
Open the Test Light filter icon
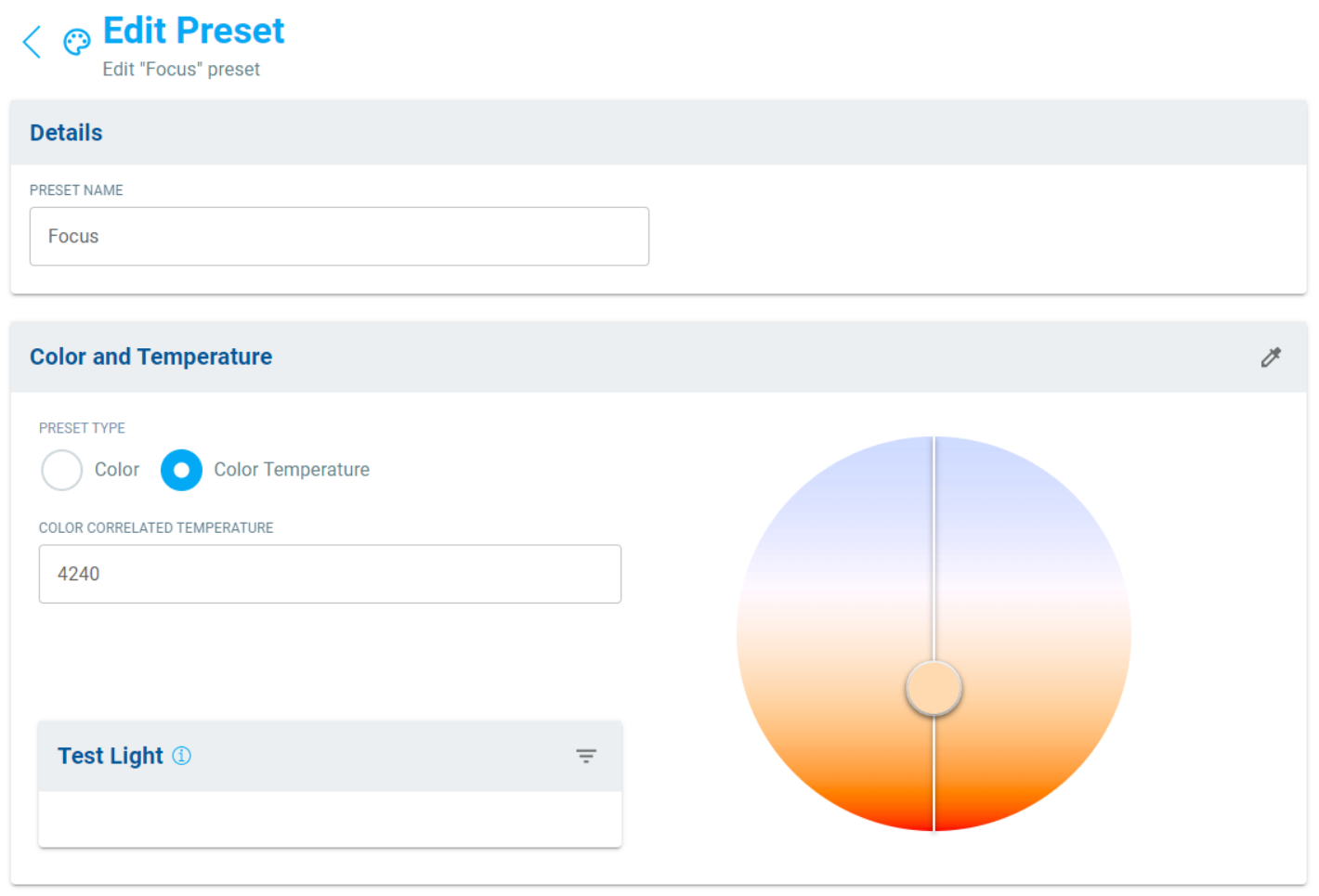tap(586, 756)
